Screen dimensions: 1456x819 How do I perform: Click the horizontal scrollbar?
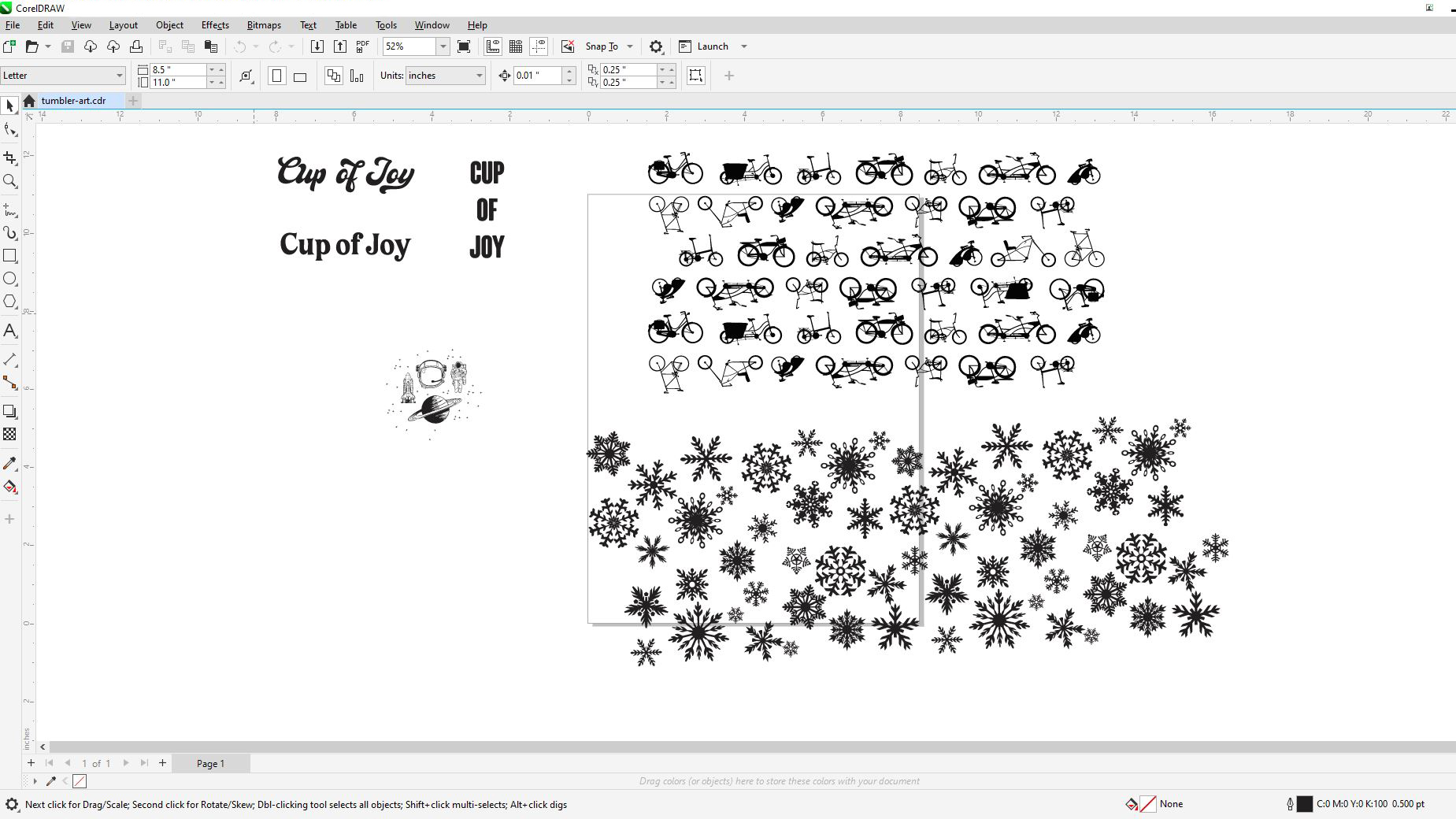752,747
